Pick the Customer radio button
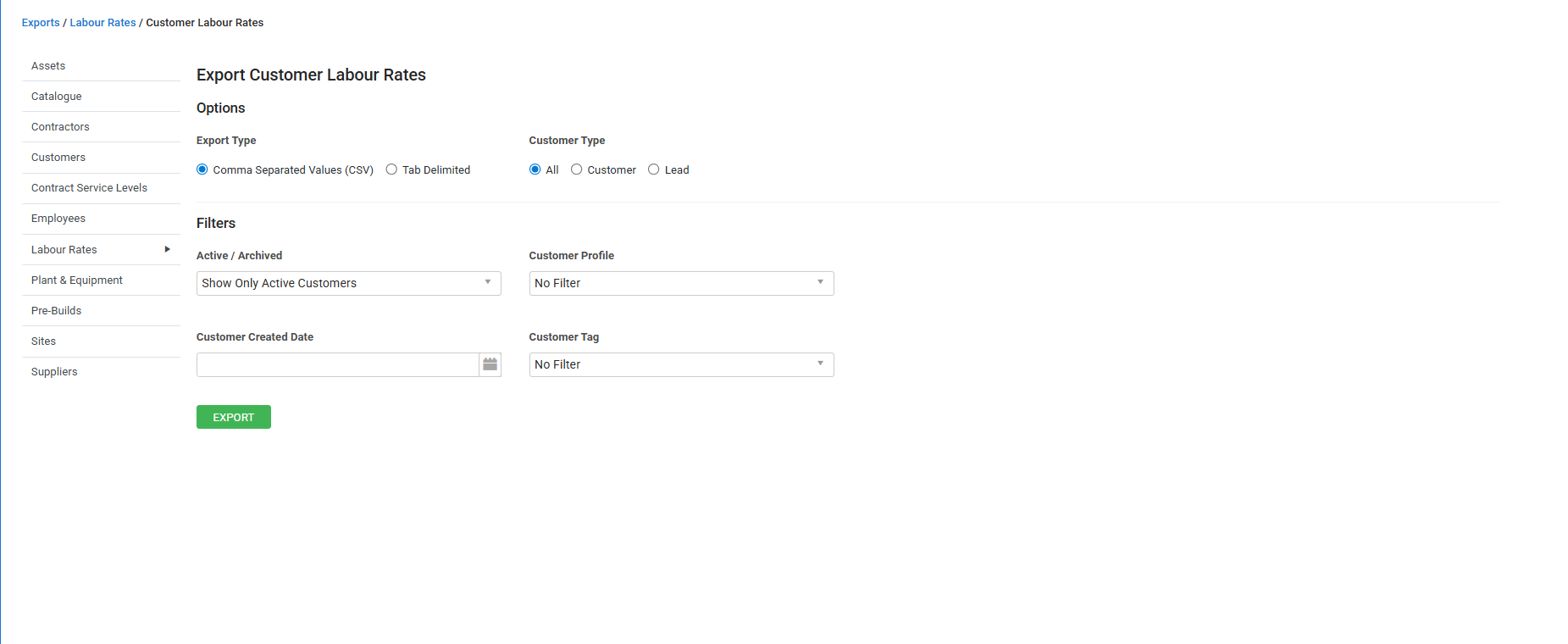The height and width of the screenshot is (644, 1568). 577,169
